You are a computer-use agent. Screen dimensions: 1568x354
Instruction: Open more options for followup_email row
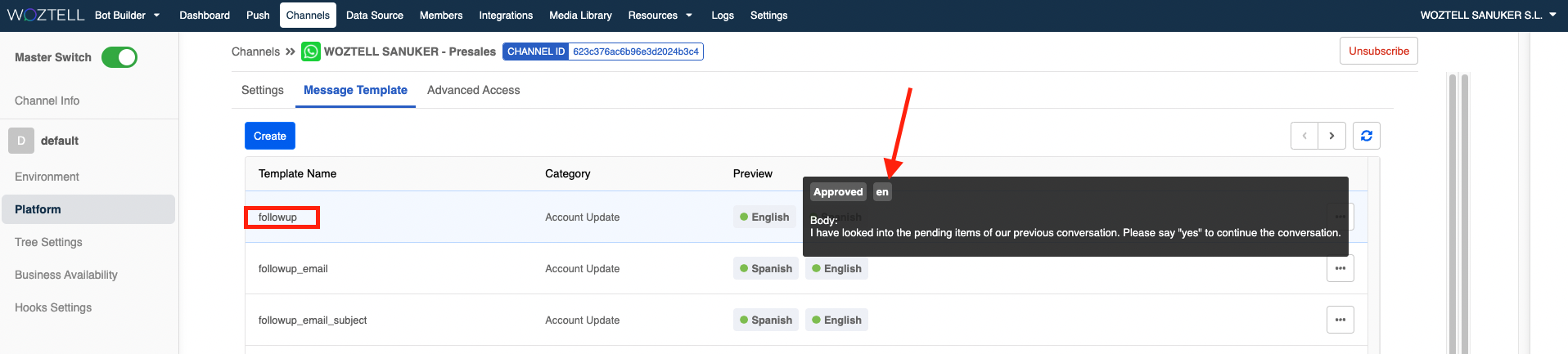1340,268
